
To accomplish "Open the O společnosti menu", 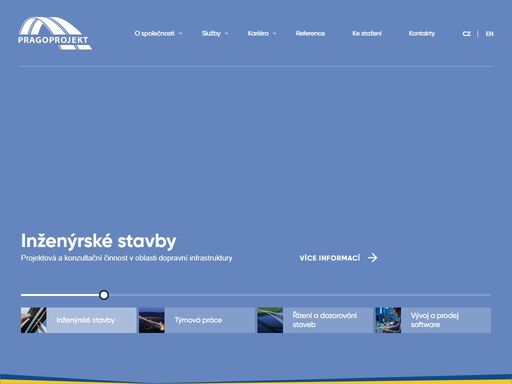I will pos(154,33).
